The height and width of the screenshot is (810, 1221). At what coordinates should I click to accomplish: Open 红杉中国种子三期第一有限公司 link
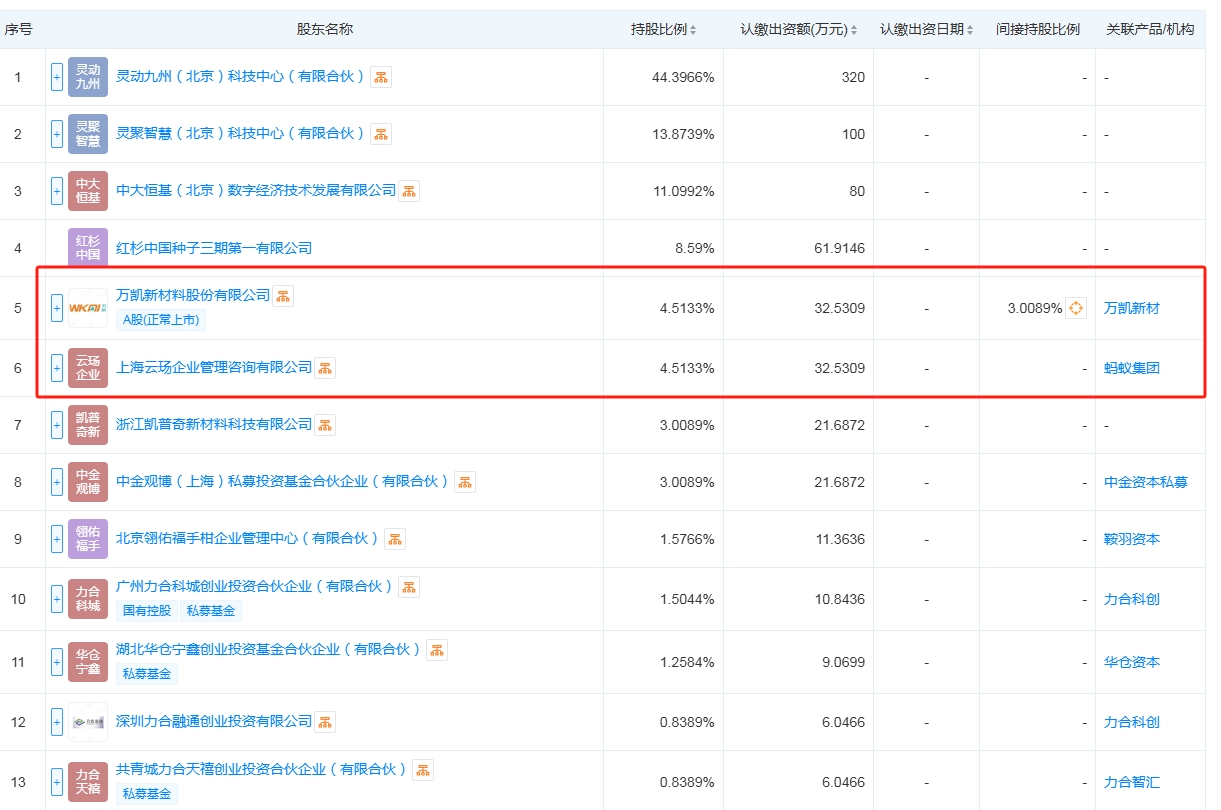pyautogui.click(x=214, y=248)
